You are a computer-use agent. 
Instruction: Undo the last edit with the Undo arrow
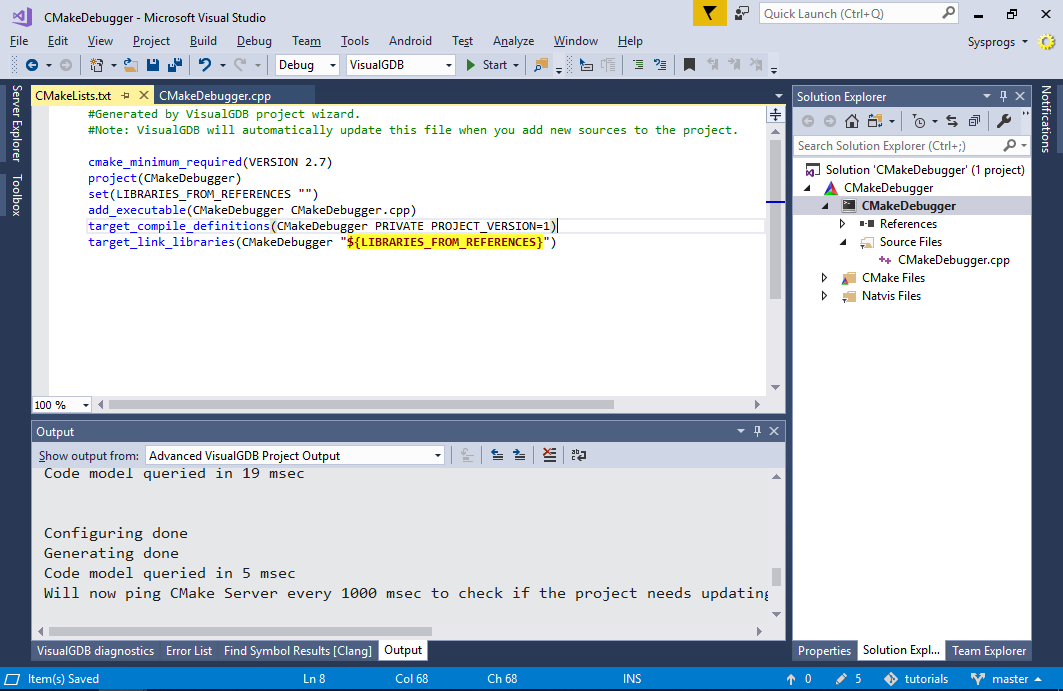[204, 65]
